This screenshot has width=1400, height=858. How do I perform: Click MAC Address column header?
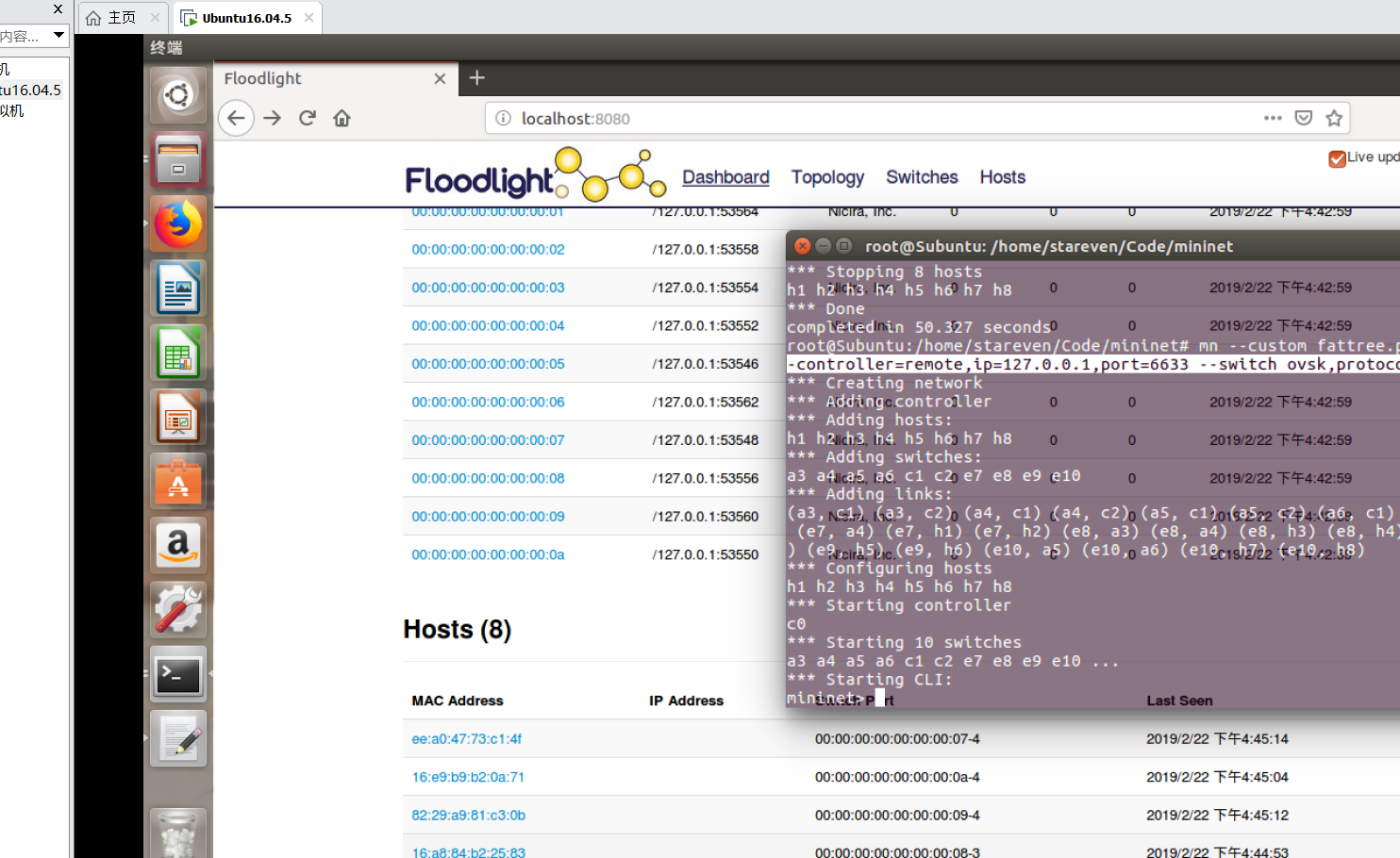458,701
